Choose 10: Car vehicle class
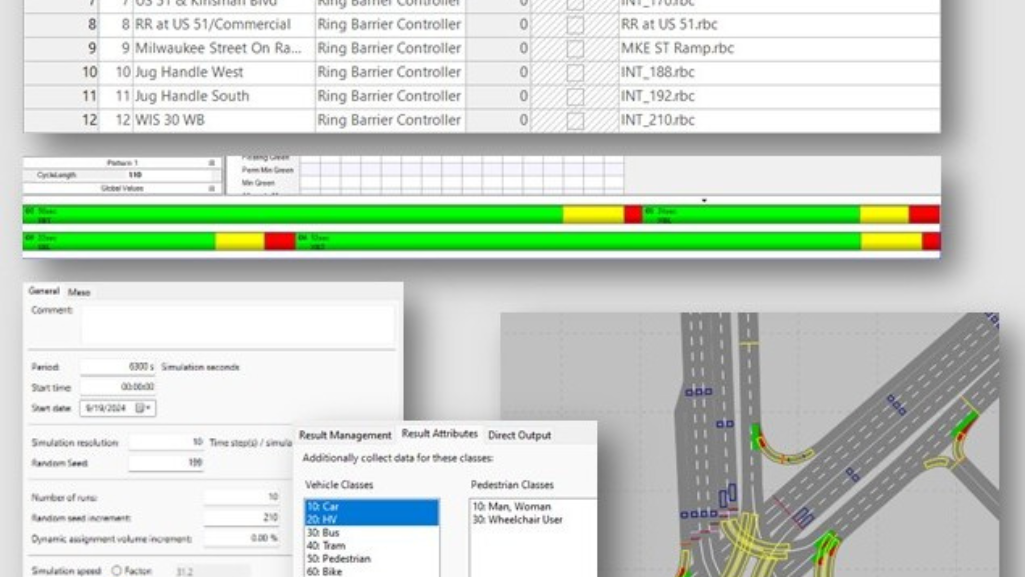This screenshot has width=1025, height=577. pyautogui.click(x=322, y=507)
